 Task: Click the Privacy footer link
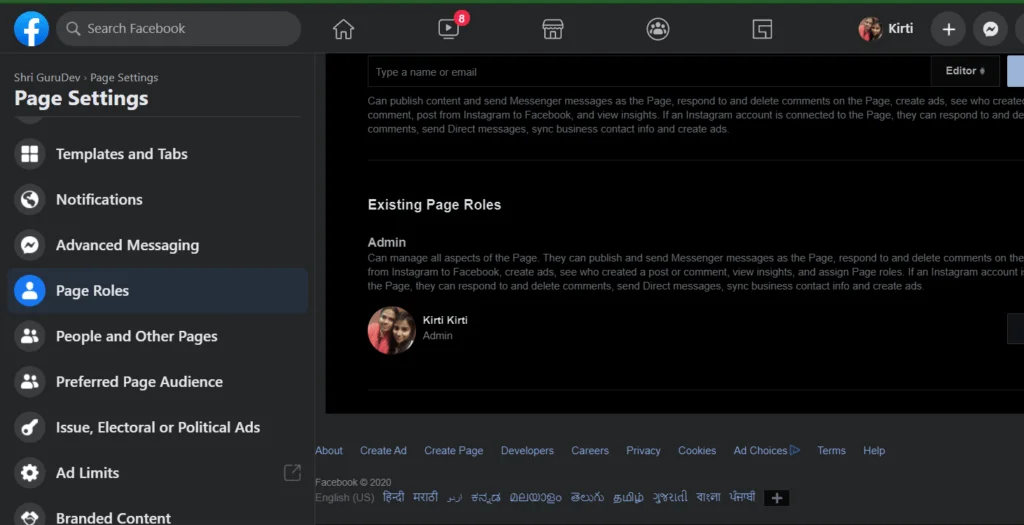[643, 451]
